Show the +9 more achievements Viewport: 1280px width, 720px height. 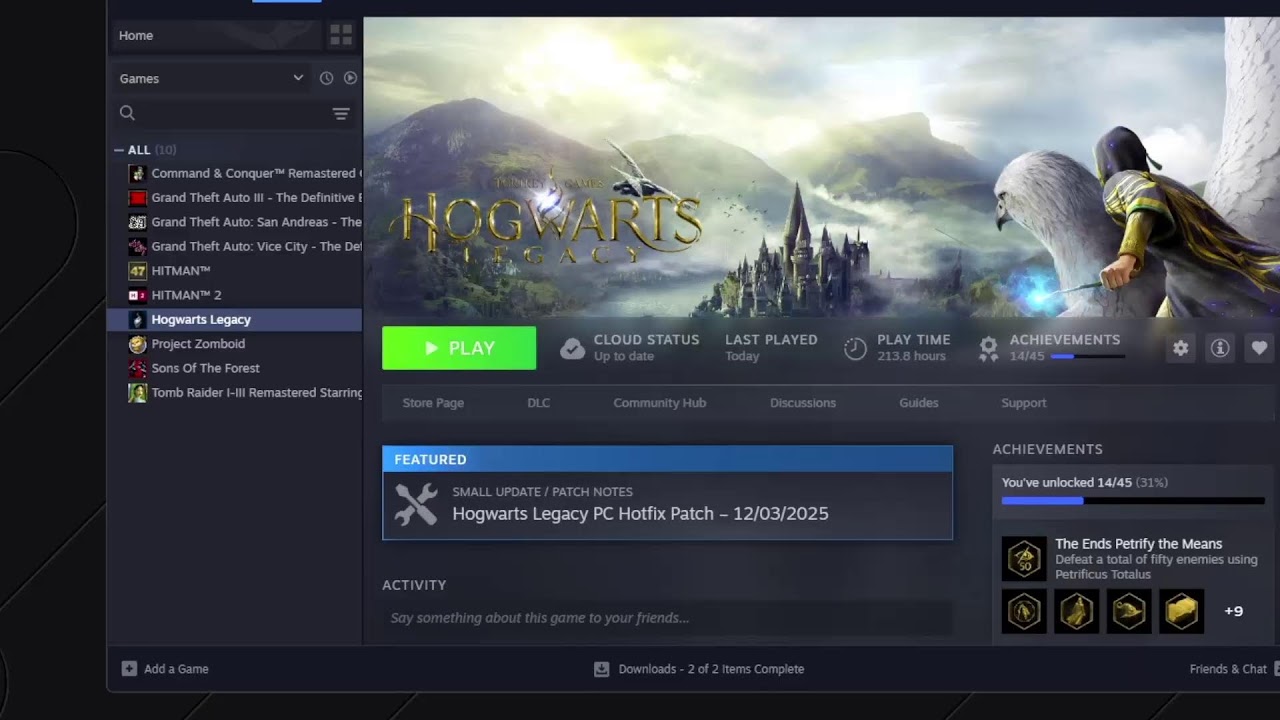click(x=1234, y=611)
